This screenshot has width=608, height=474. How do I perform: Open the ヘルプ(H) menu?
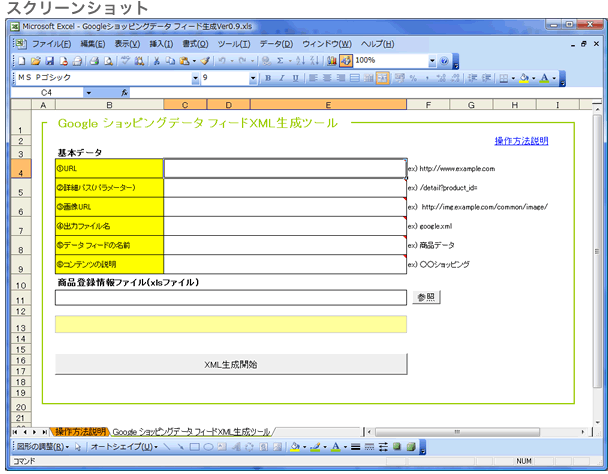coord(377,44)
